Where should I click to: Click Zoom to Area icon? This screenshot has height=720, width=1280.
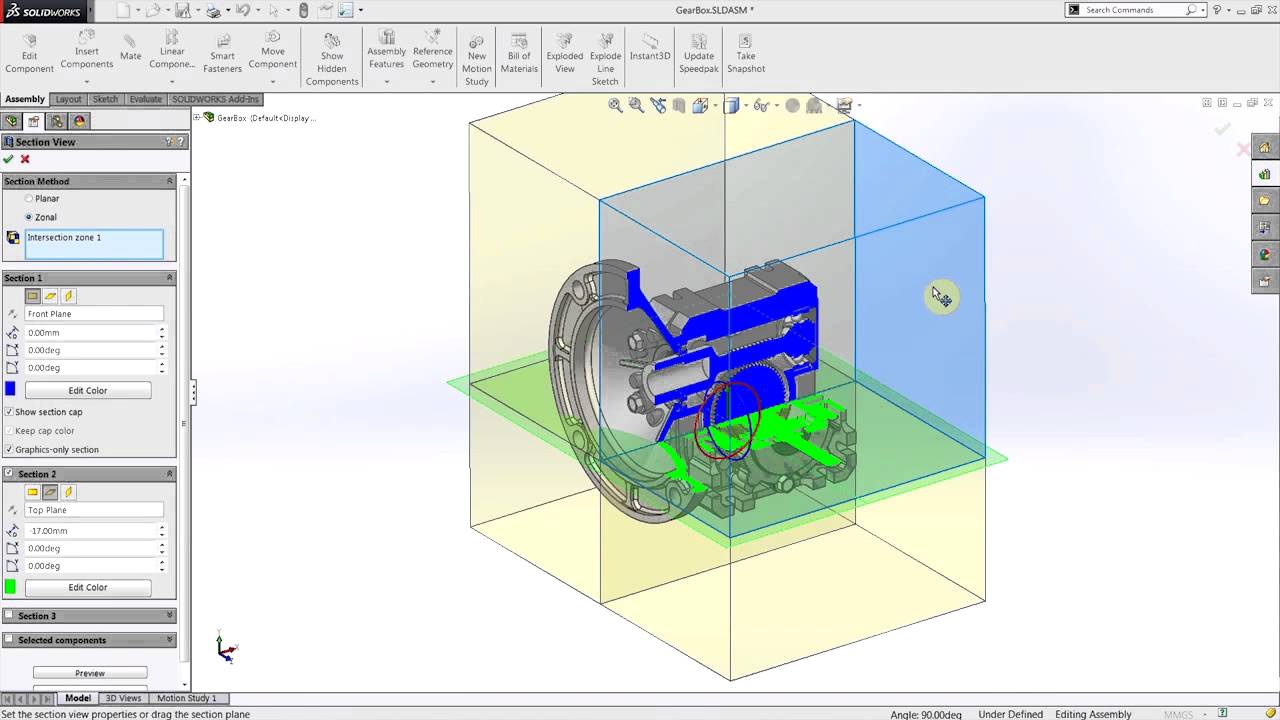[636, 105]
